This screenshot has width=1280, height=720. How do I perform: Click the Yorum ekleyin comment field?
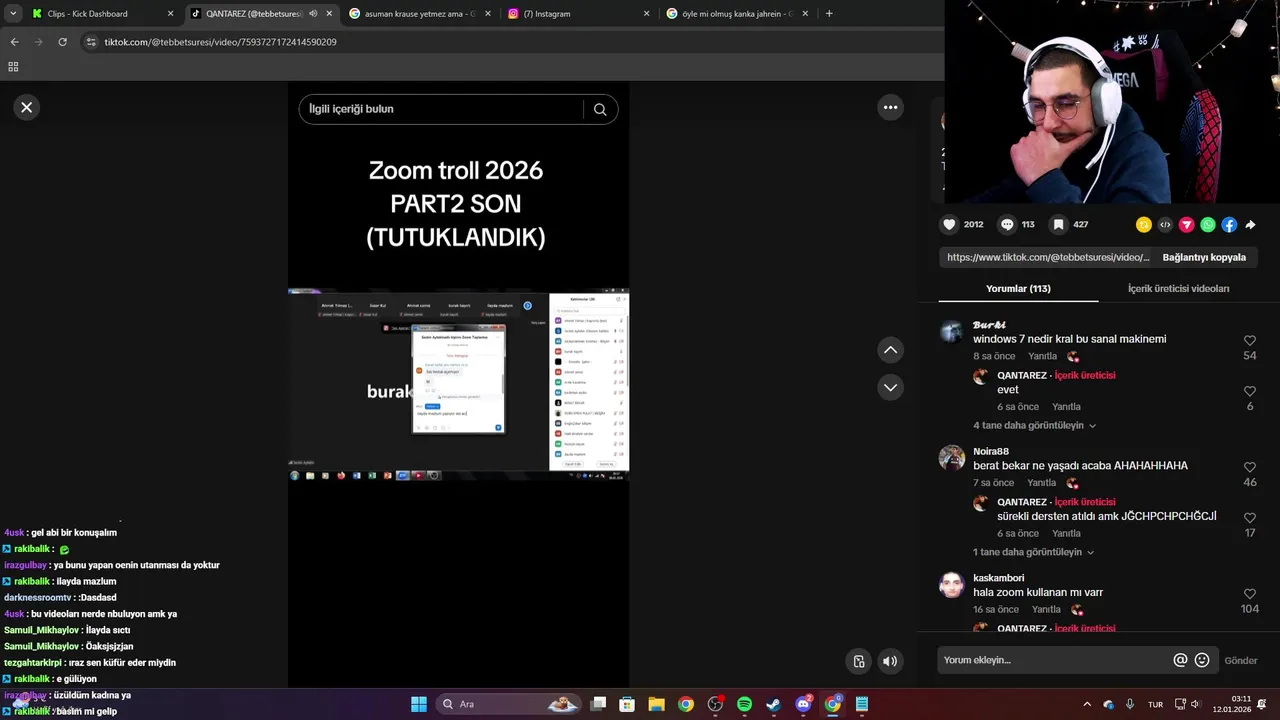click(1055, 660)
